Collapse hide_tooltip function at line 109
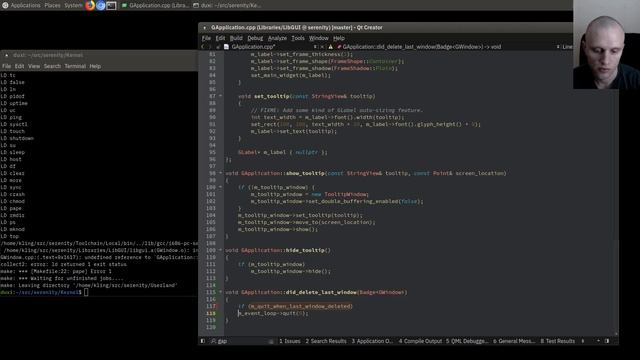The height and width of the screenshot is (360, 640). (220, 250)
